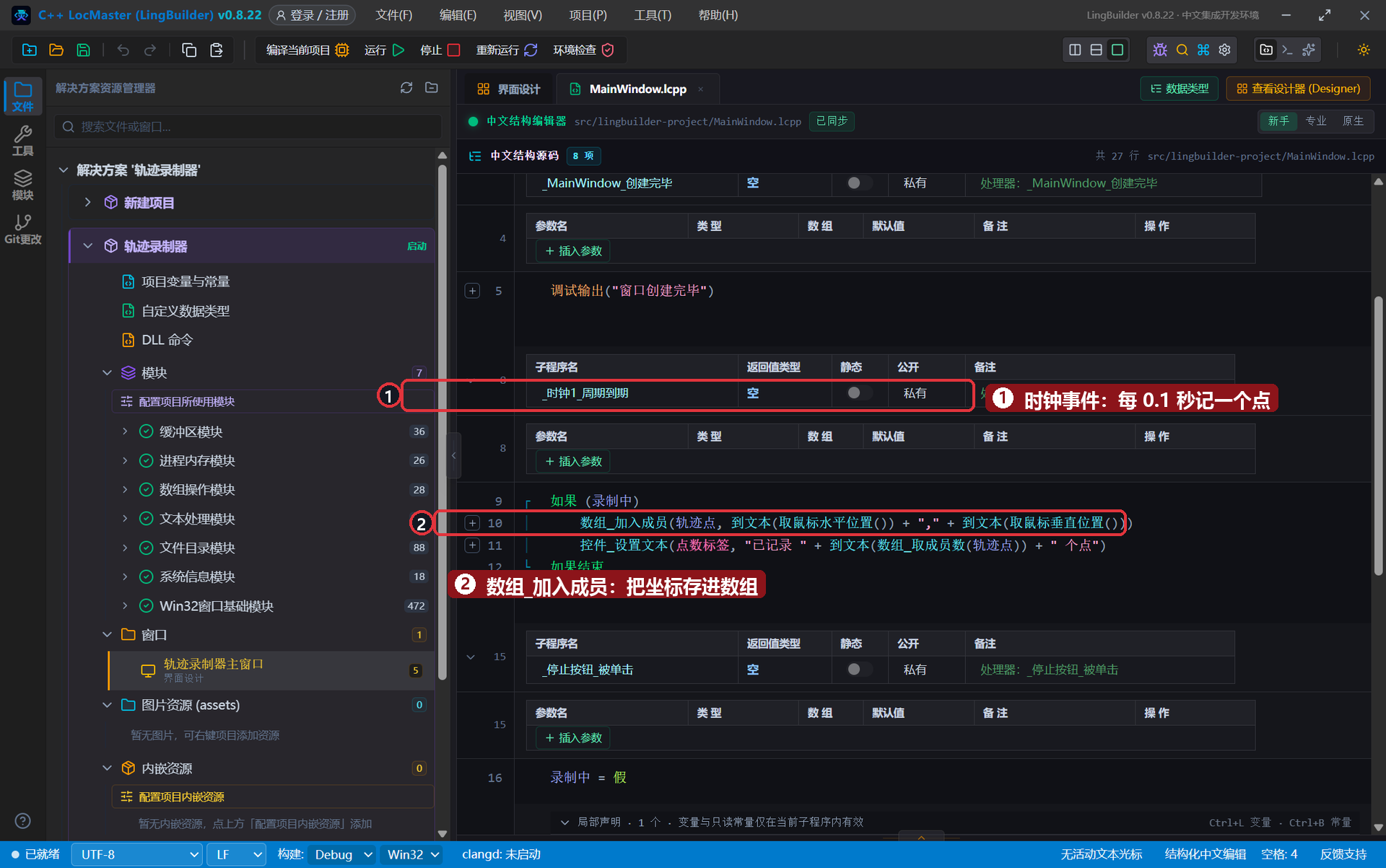The width and height of the screenshot is (1386, 868).
Task: Refresh the solution explorer
Action: coord(406,87)
